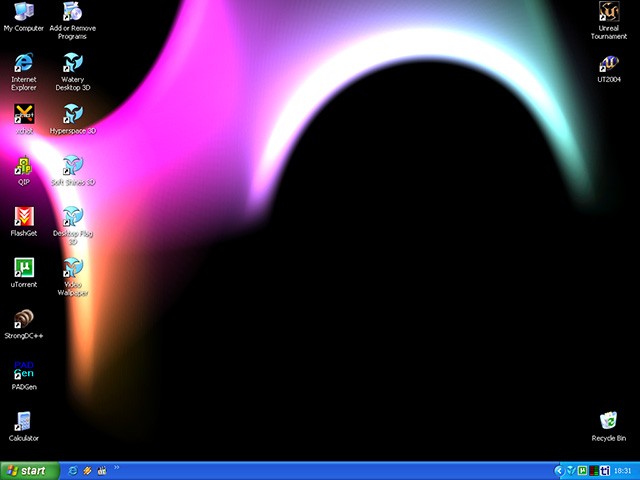Select the FlashGet shortcut icon
The image size is (640, 480).
point(24,222)
